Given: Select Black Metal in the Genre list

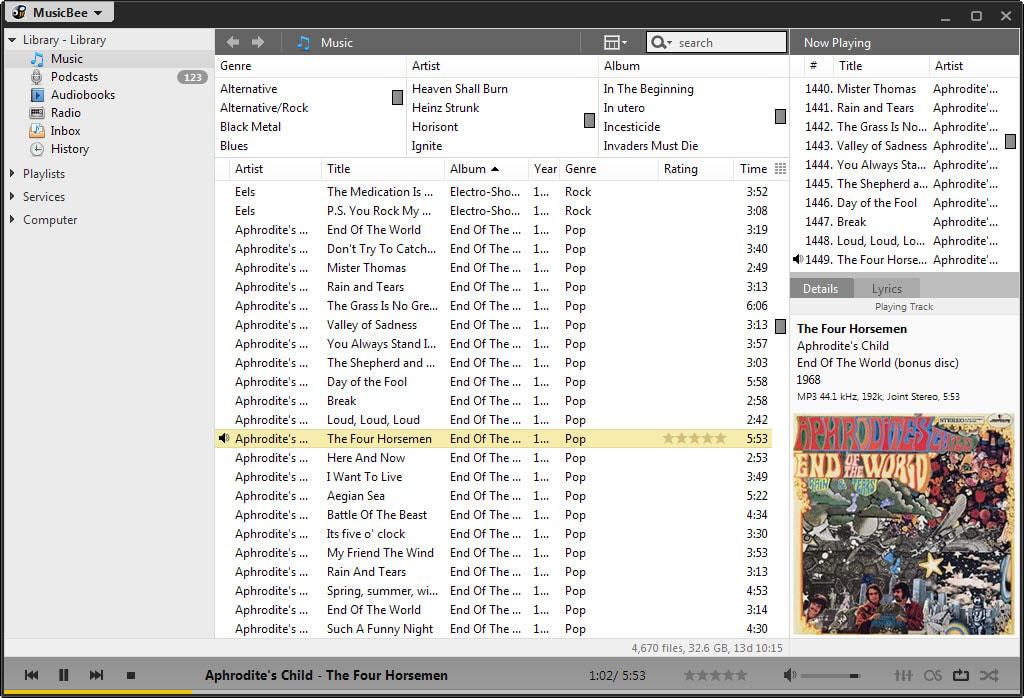Looking at the screenshot, I should click(x=250, y=127).
